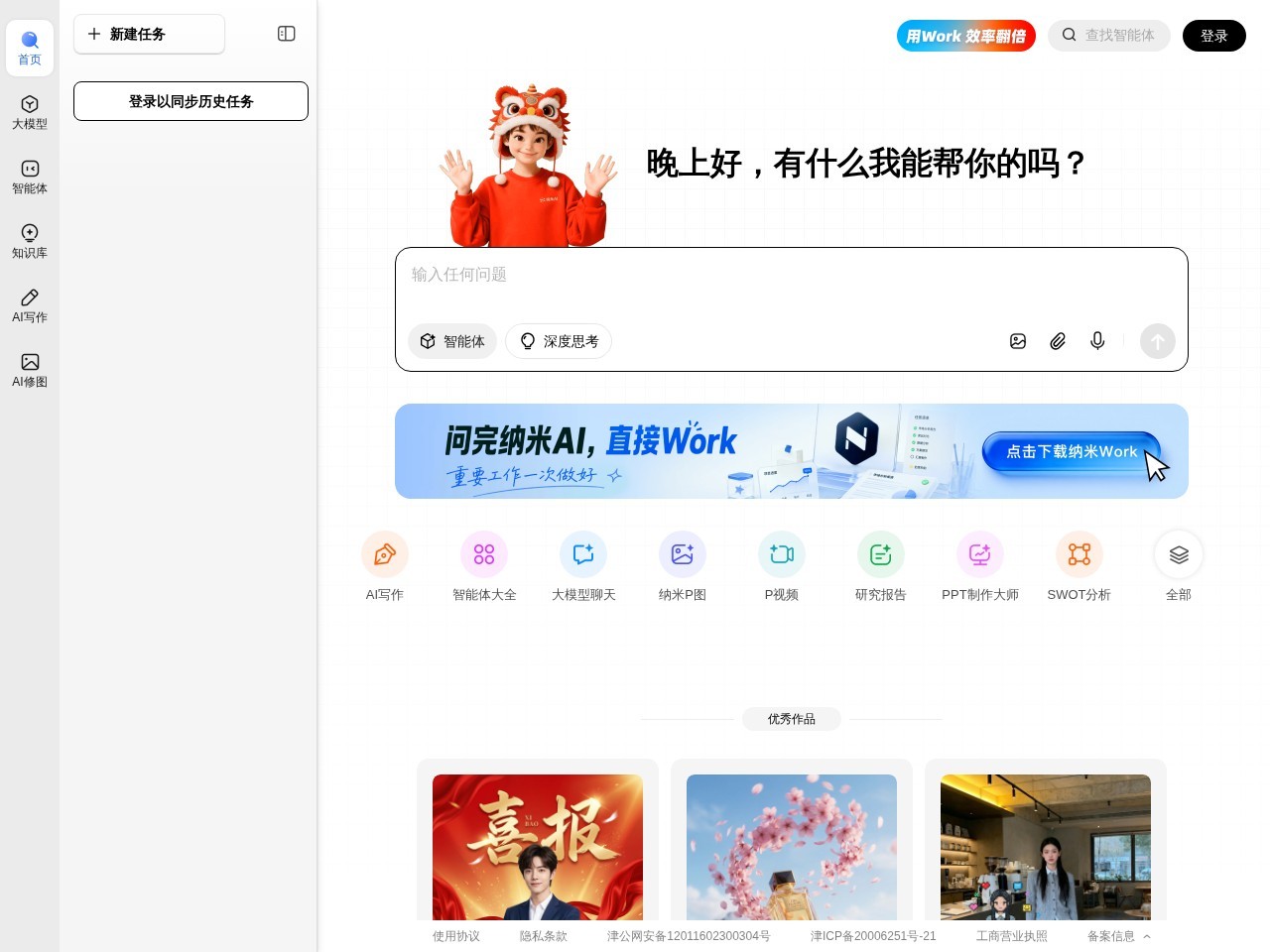Image resolution: width=1270 pixels, height=952 pixels.
Task: Click the paperclip attachment icon
Action: (x=1058, y=341)
